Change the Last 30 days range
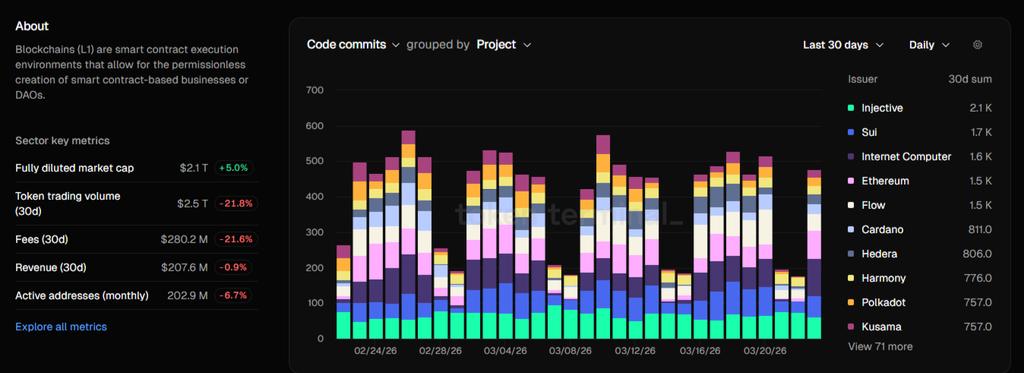The height and width of the screenshot is (373, 1024). tap(842, 45)
